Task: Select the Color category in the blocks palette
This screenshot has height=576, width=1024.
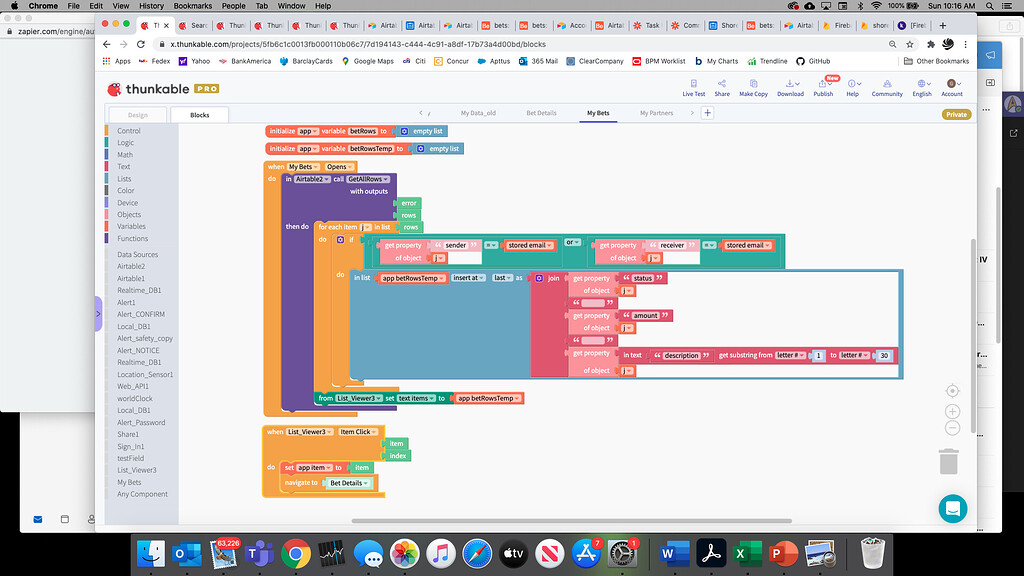Action: 124,190
